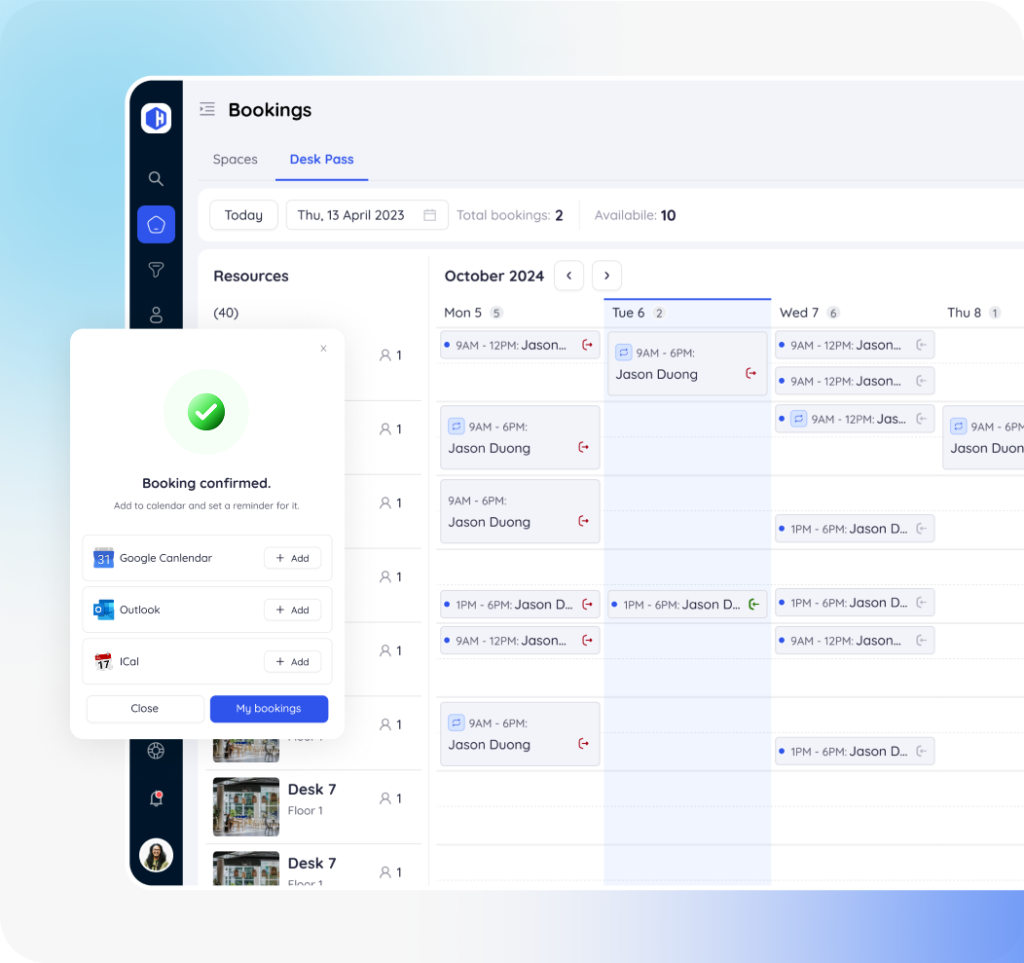Click check-out icon on Tue 6 9AM-6PM booking

point(751,373)
